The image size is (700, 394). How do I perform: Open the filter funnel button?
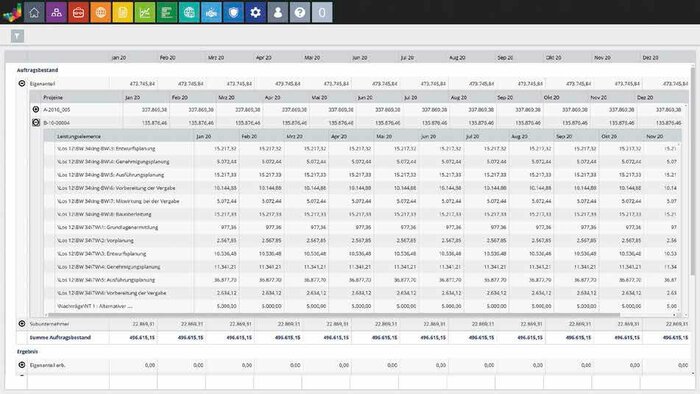(x=17, y=36)
